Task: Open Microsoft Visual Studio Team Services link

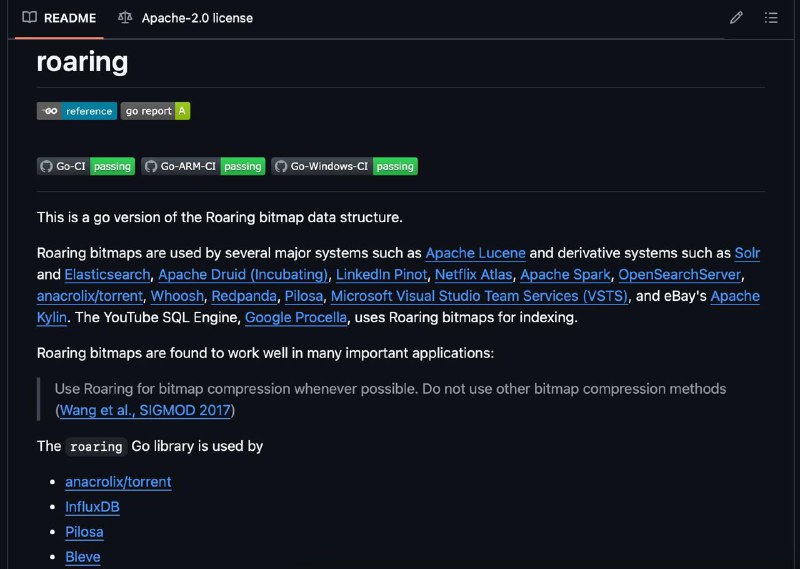Action: point(480,296)
